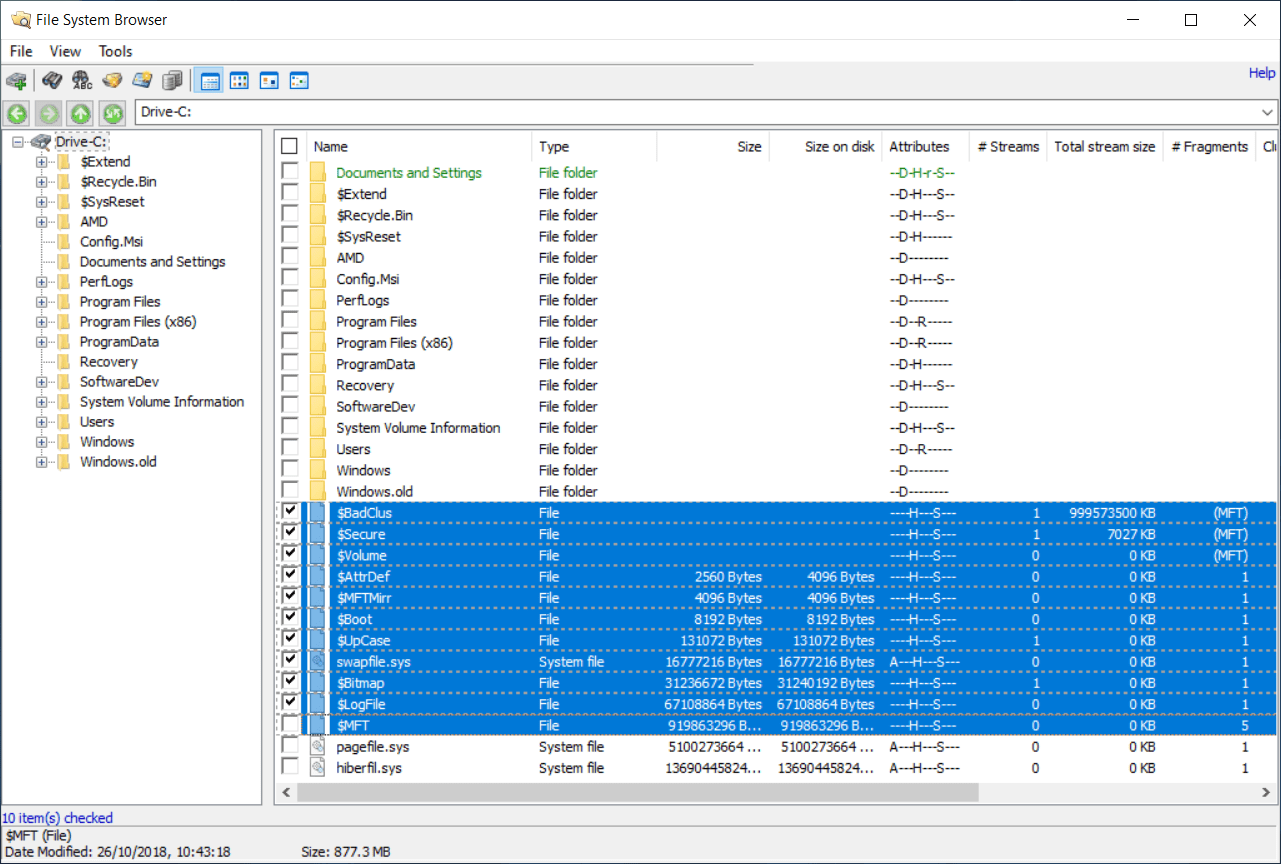Open the Drive-C: address bar dropdown
The image size is (1281, 864).
click(1267, 113)
